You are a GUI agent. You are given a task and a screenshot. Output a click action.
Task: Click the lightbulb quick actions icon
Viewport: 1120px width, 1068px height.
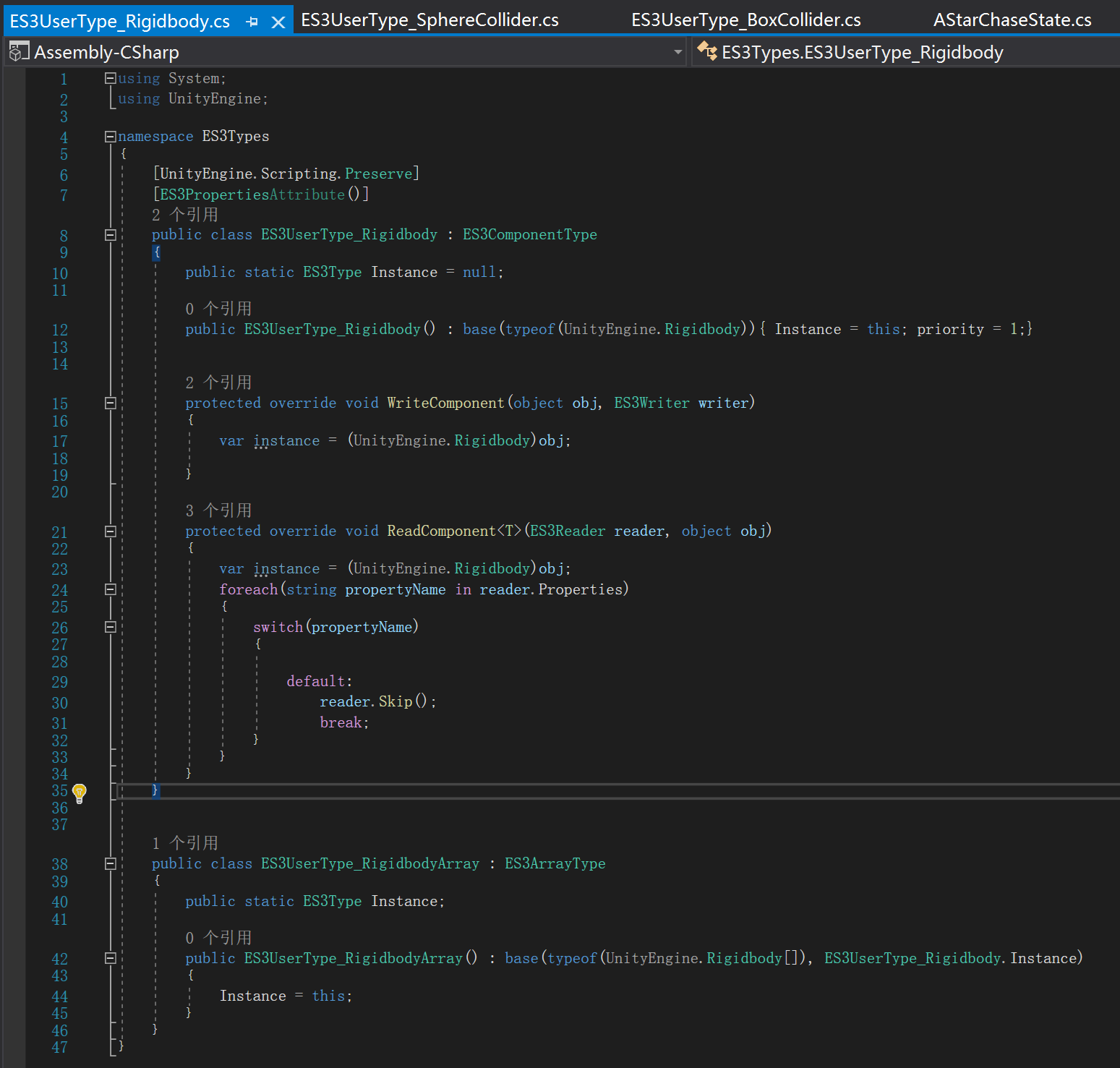click(x=80, y=793)
